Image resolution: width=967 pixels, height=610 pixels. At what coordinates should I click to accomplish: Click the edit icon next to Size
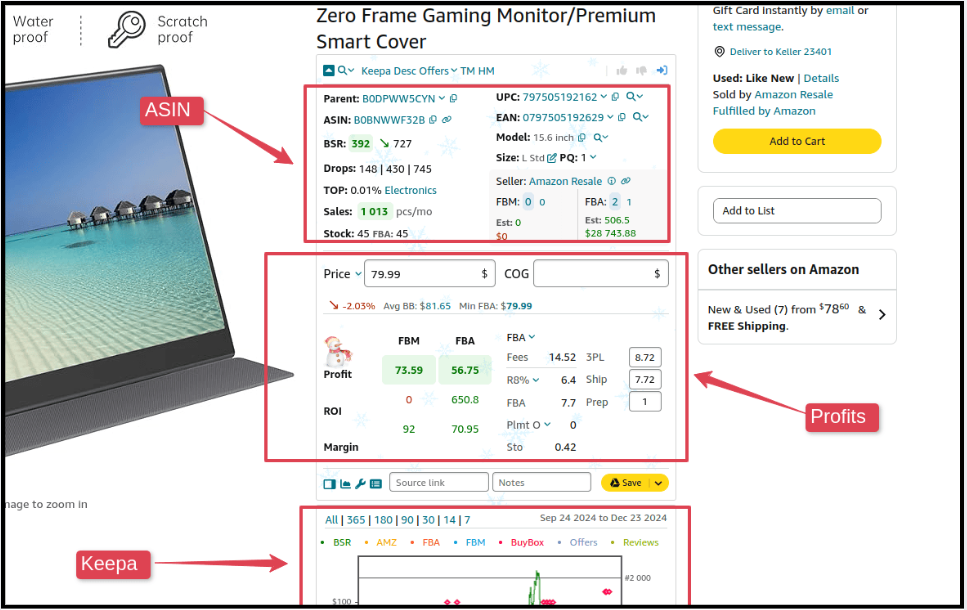[552, 158]
